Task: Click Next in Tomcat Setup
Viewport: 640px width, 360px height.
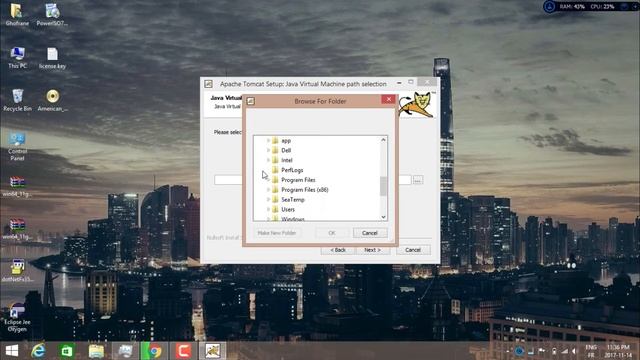Action: coord(372,250)
